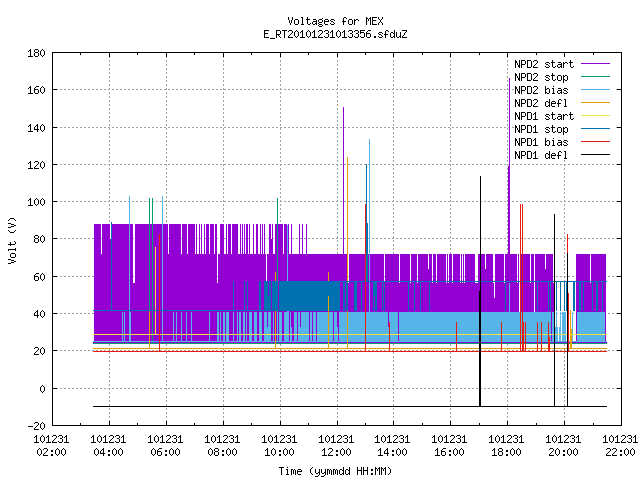Click the 'NPD2 stop' legend label

tap(541, 77)
